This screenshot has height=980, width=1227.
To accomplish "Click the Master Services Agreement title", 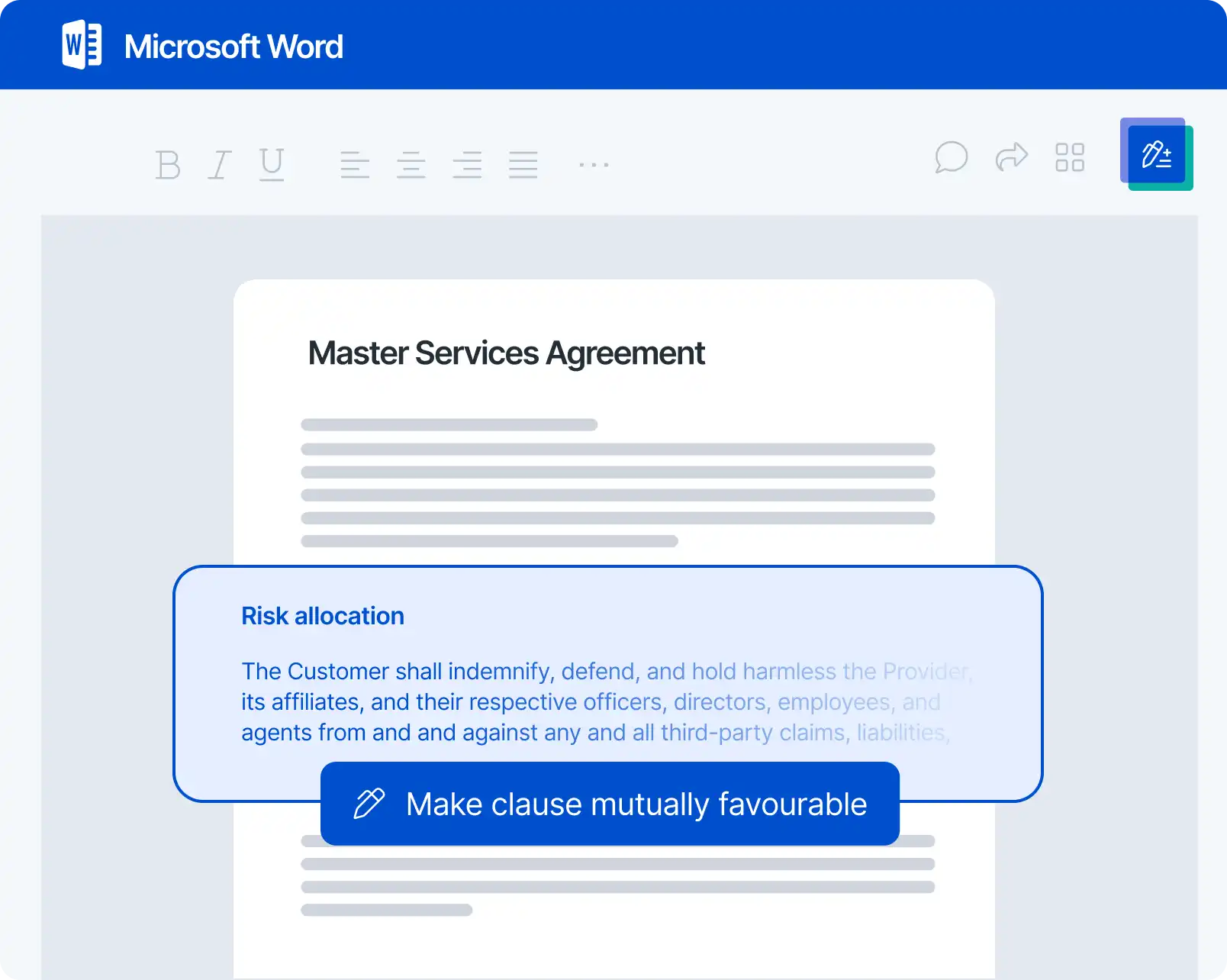I will pos(506,353).
